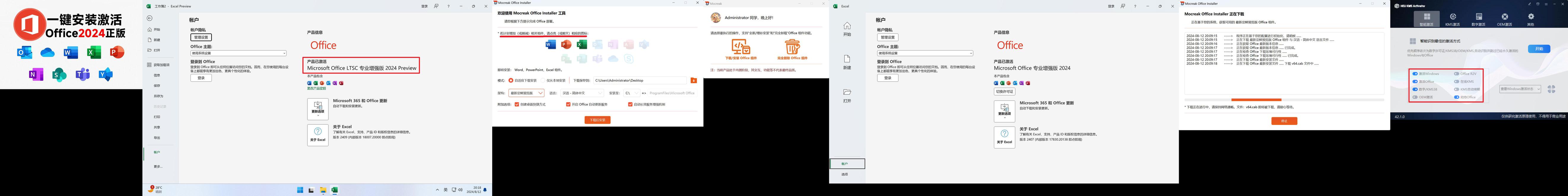The width and height of the screenshot is (1568, 196).
Task: Open the 汉语-简体中文 language dropdown
Action: [x=582, y=93]
